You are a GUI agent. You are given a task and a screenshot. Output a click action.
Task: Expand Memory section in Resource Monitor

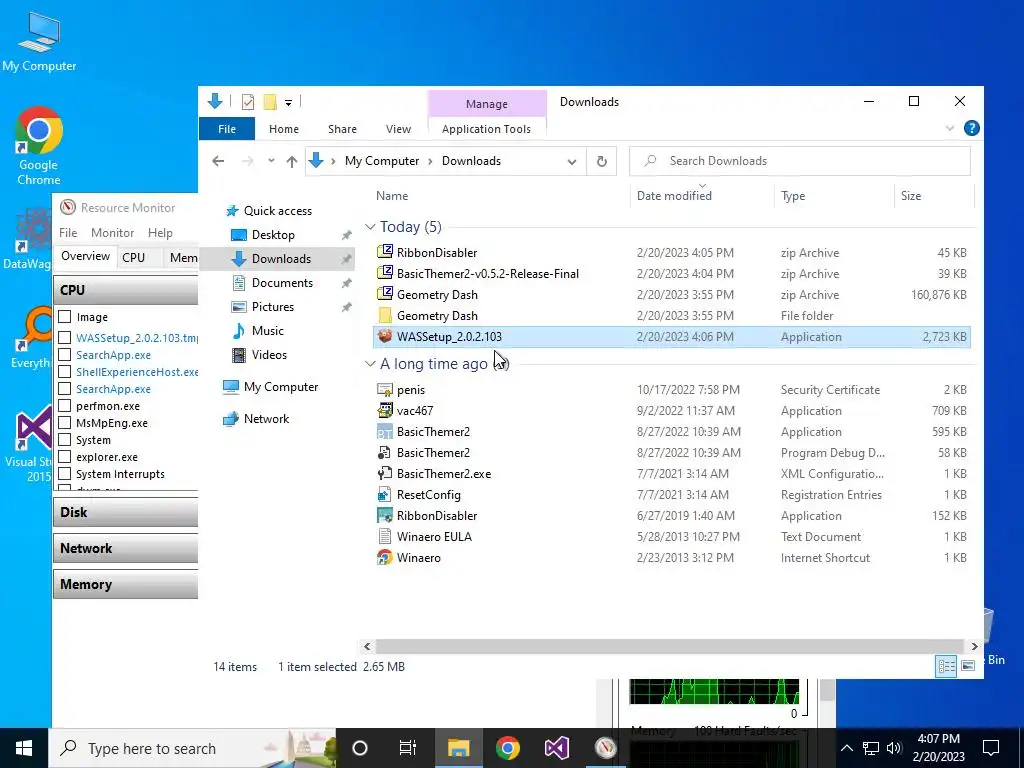click(125, 584)
